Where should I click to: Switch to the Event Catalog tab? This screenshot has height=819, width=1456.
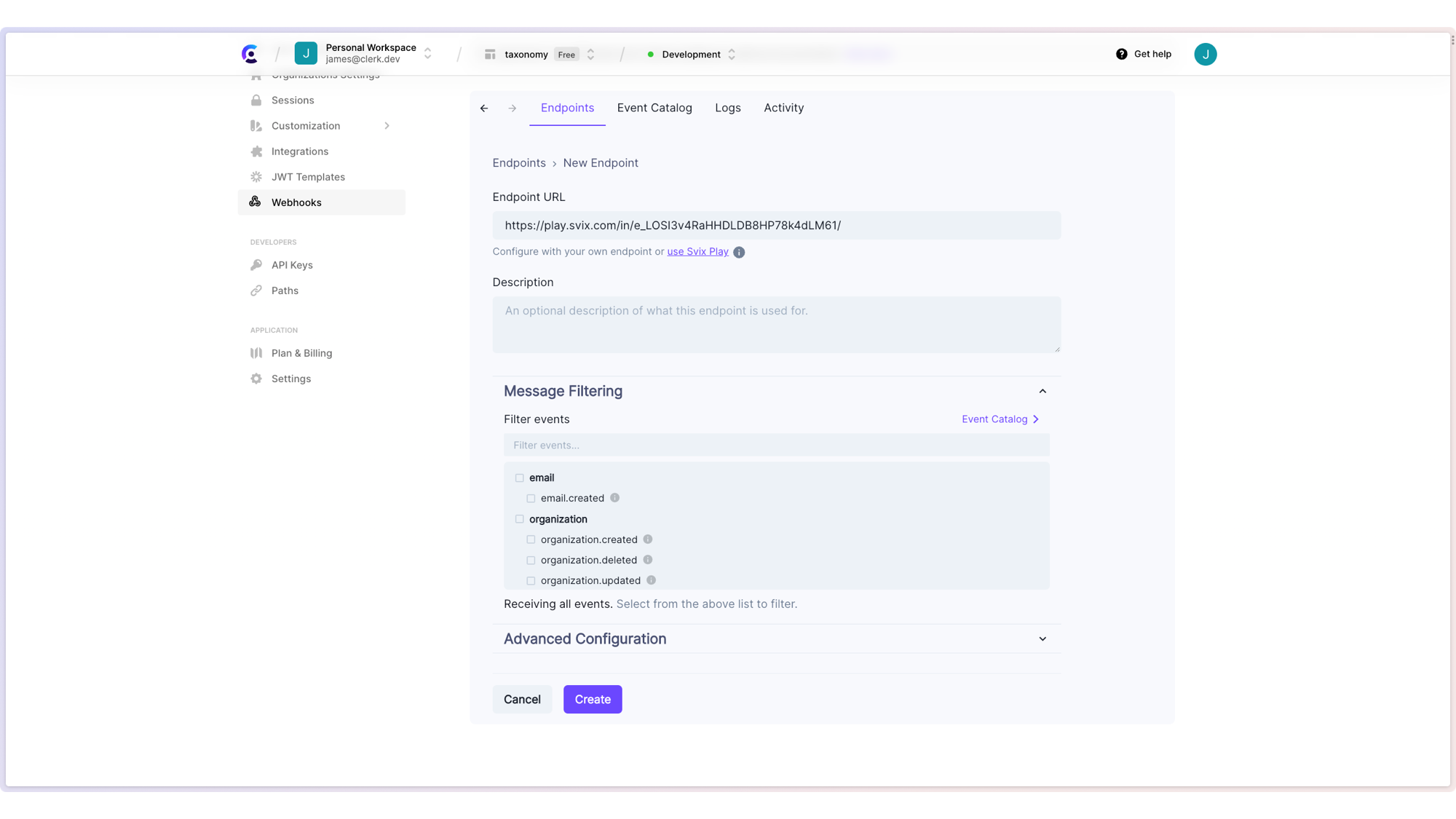654,107
